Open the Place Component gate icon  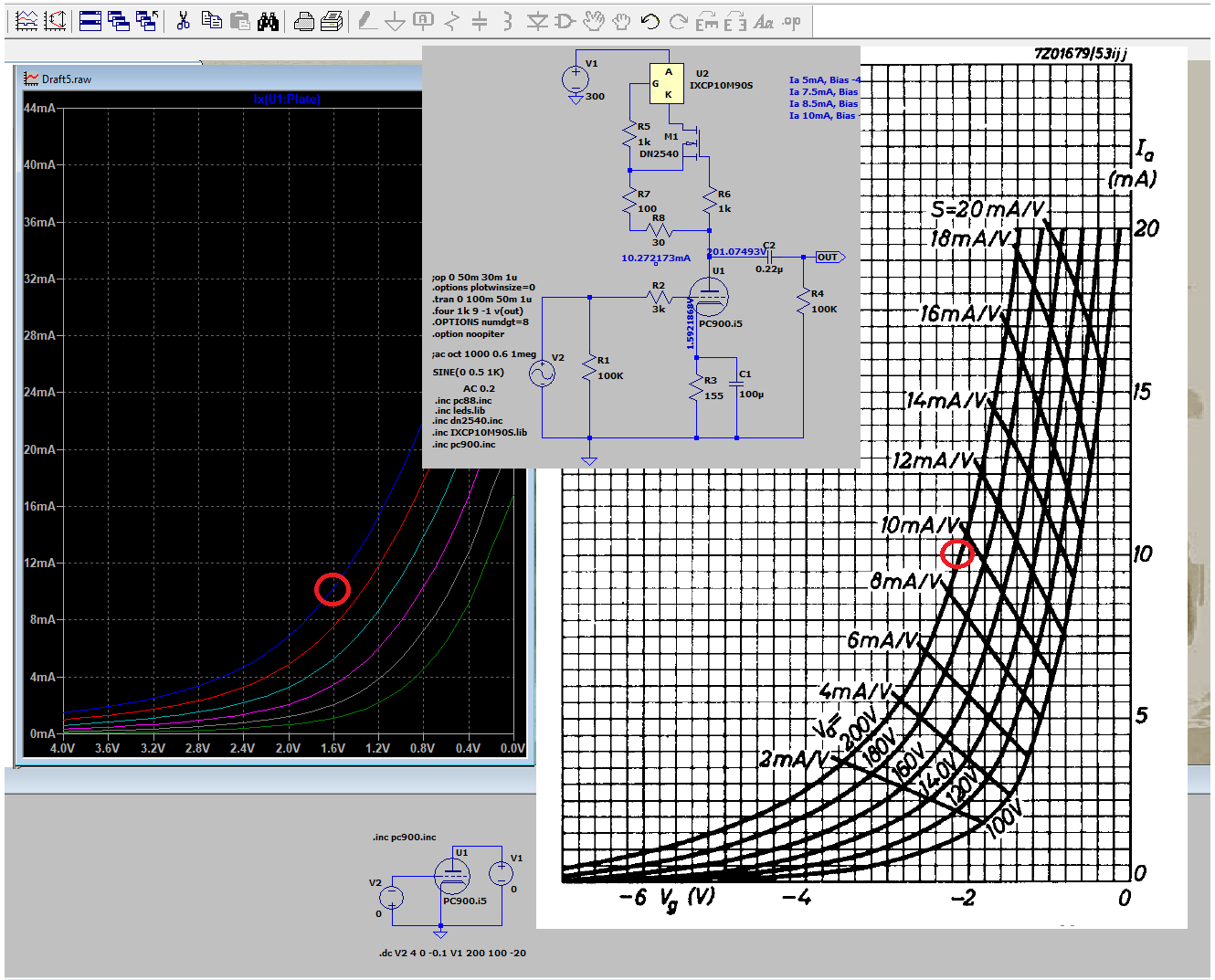pos(565,20)
